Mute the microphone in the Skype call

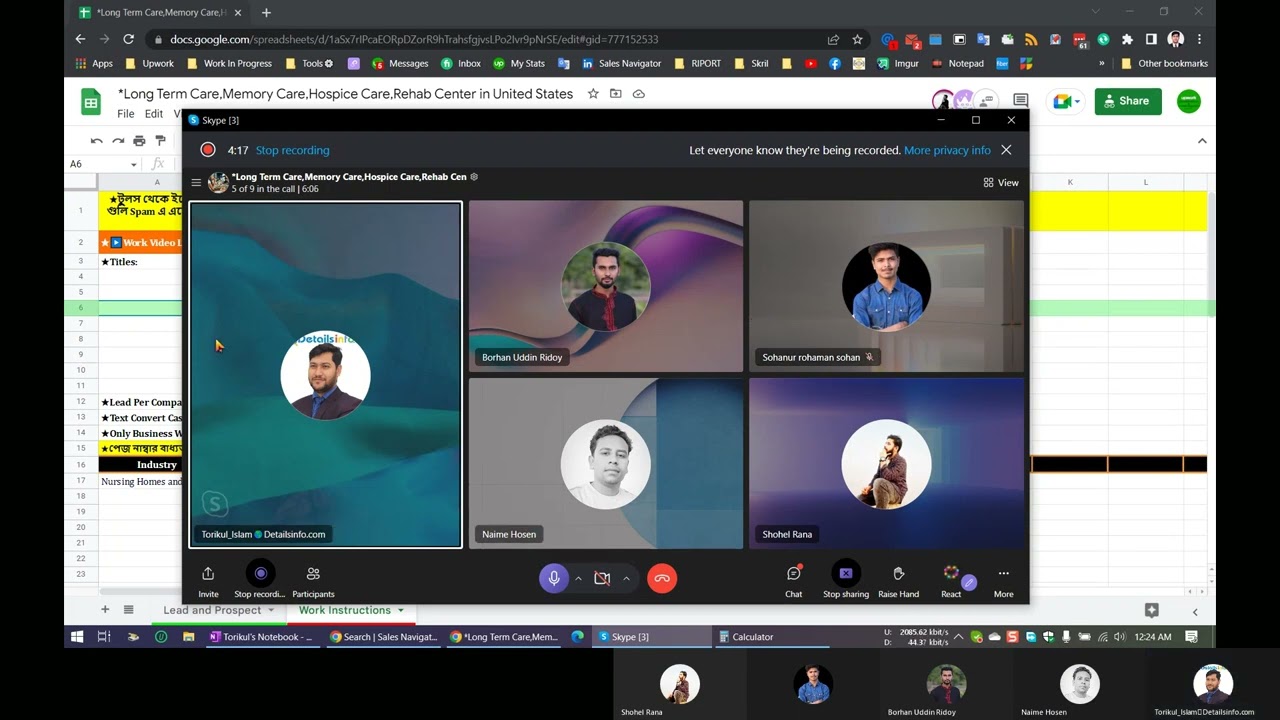click(x=553, y=578)
